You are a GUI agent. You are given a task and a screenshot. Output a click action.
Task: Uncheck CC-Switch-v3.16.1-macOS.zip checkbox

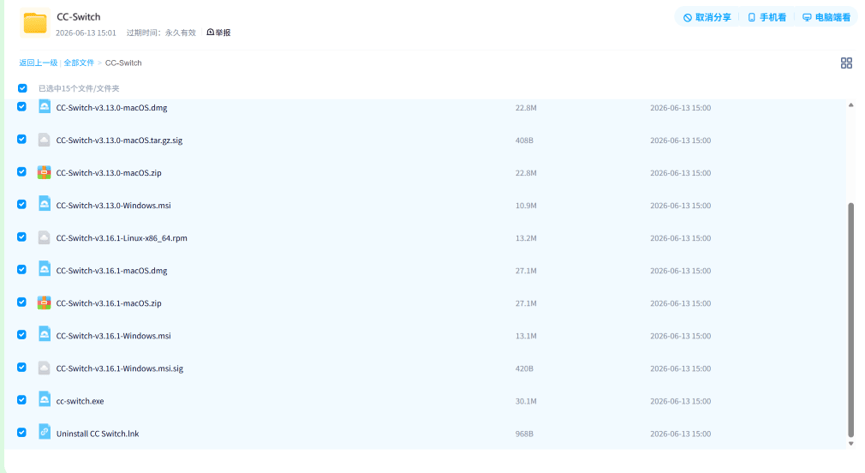(22, 302)
